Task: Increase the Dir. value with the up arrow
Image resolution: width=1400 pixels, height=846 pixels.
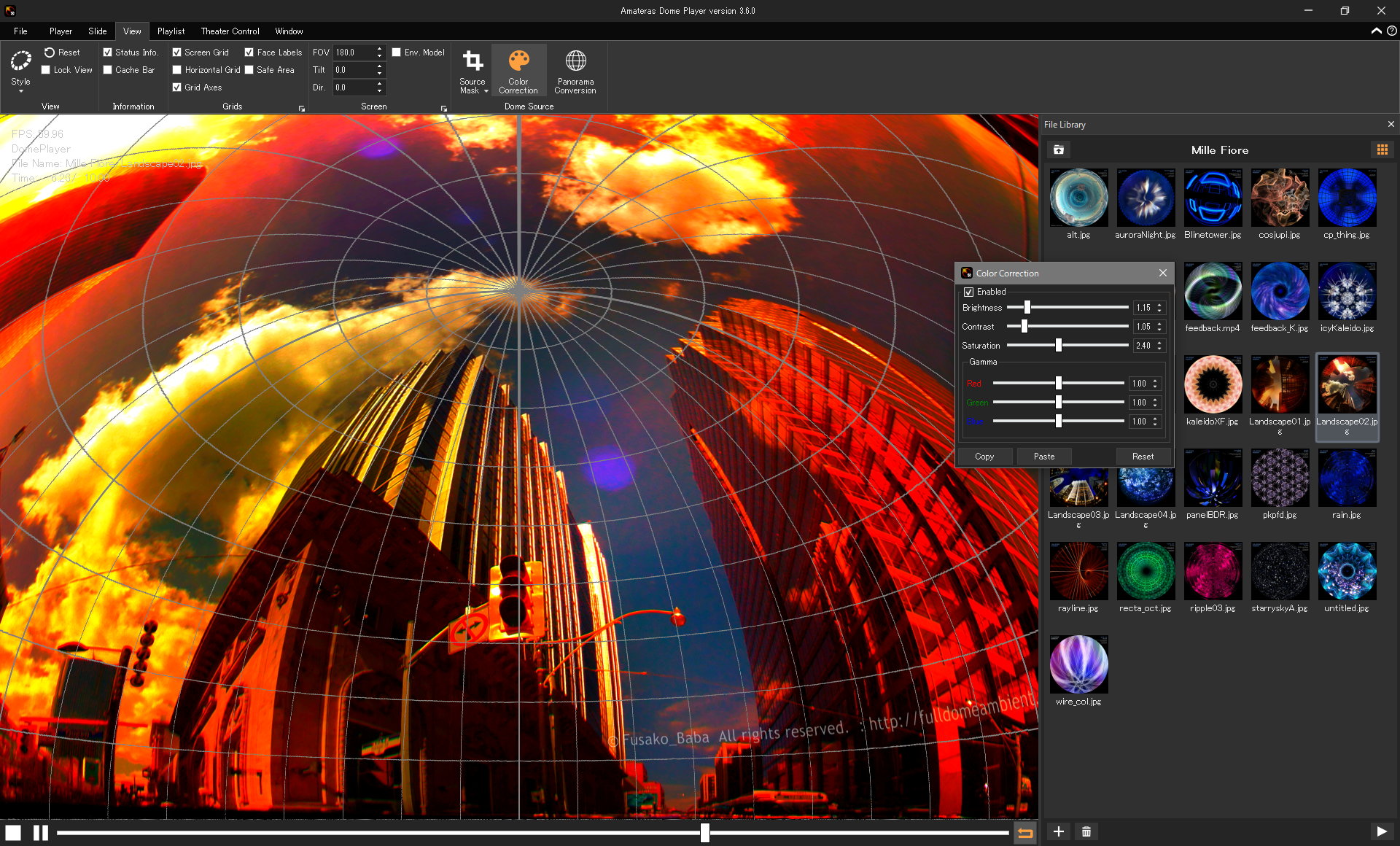Action: tap(379, 84)
